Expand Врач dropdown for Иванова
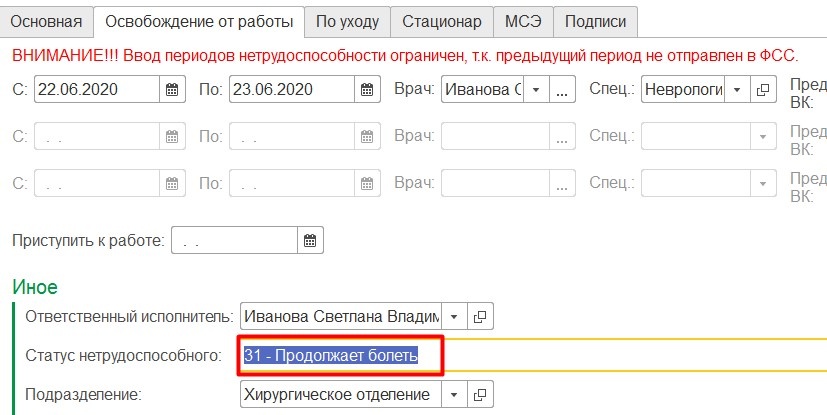Image resolution: width=827 pixels, height=415 pixels. (536, 89)
